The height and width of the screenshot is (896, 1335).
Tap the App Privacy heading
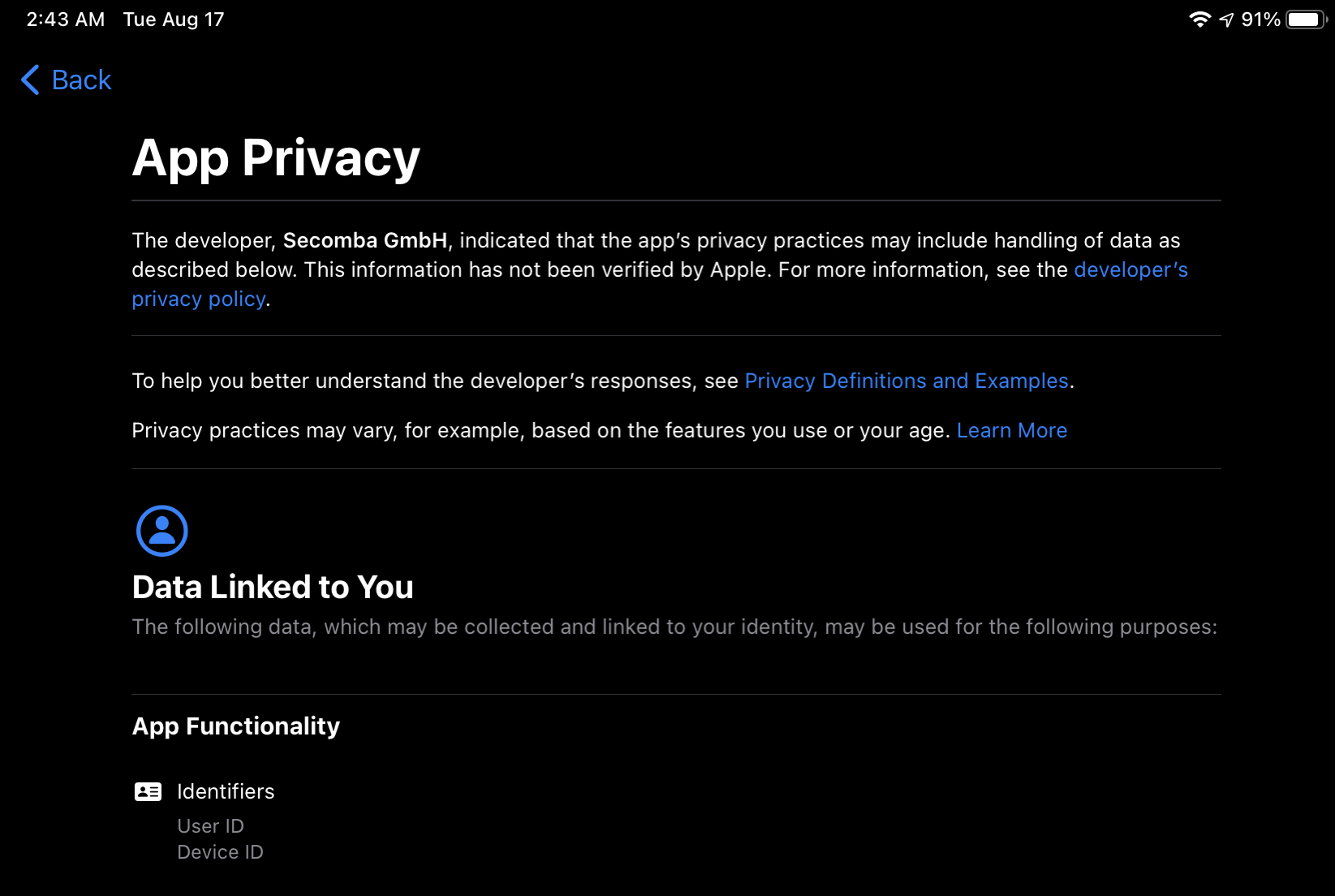coord(276,157)
